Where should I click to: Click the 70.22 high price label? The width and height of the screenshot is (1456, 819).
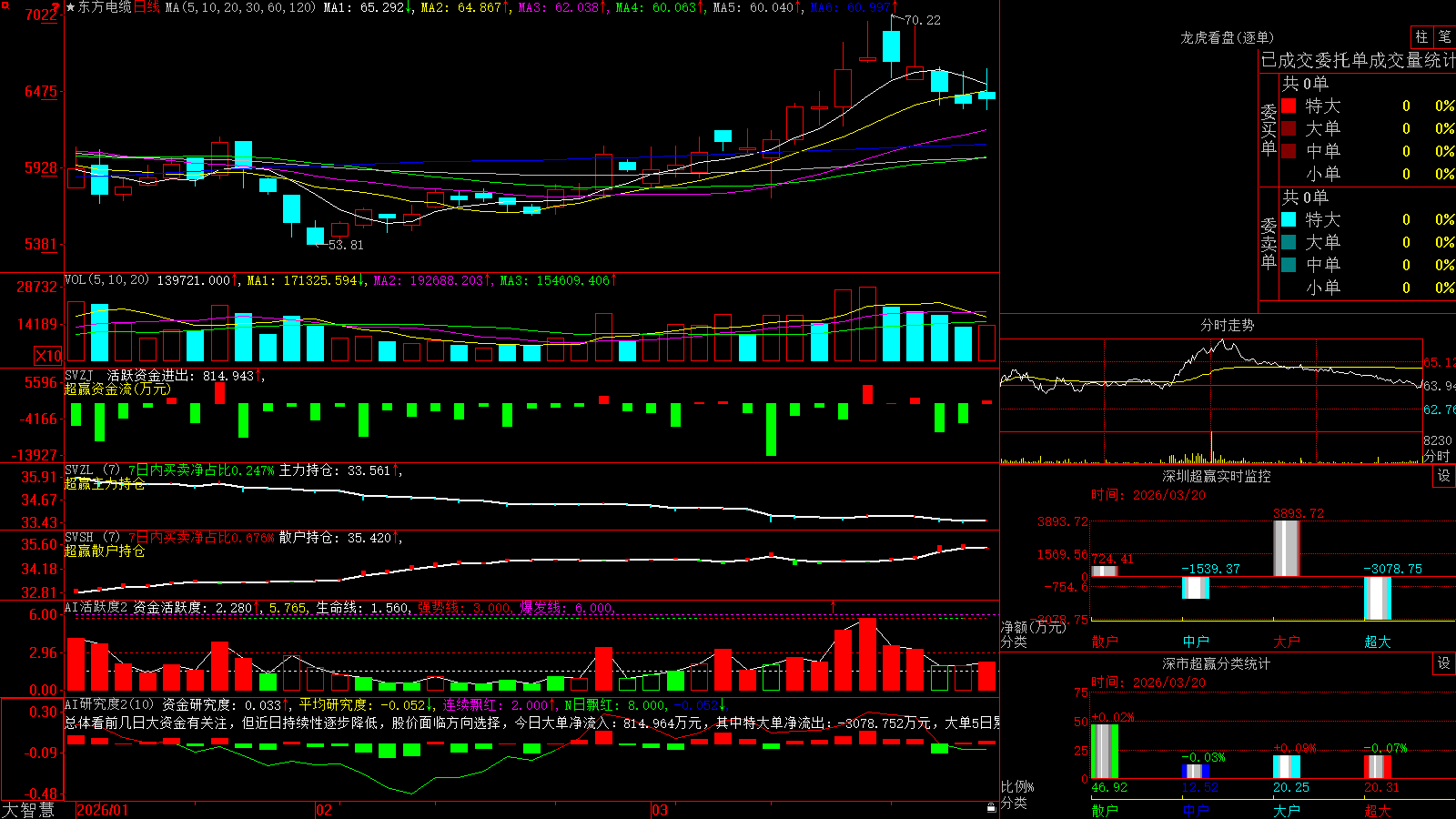pyautogui.click(x=923, y=20)
